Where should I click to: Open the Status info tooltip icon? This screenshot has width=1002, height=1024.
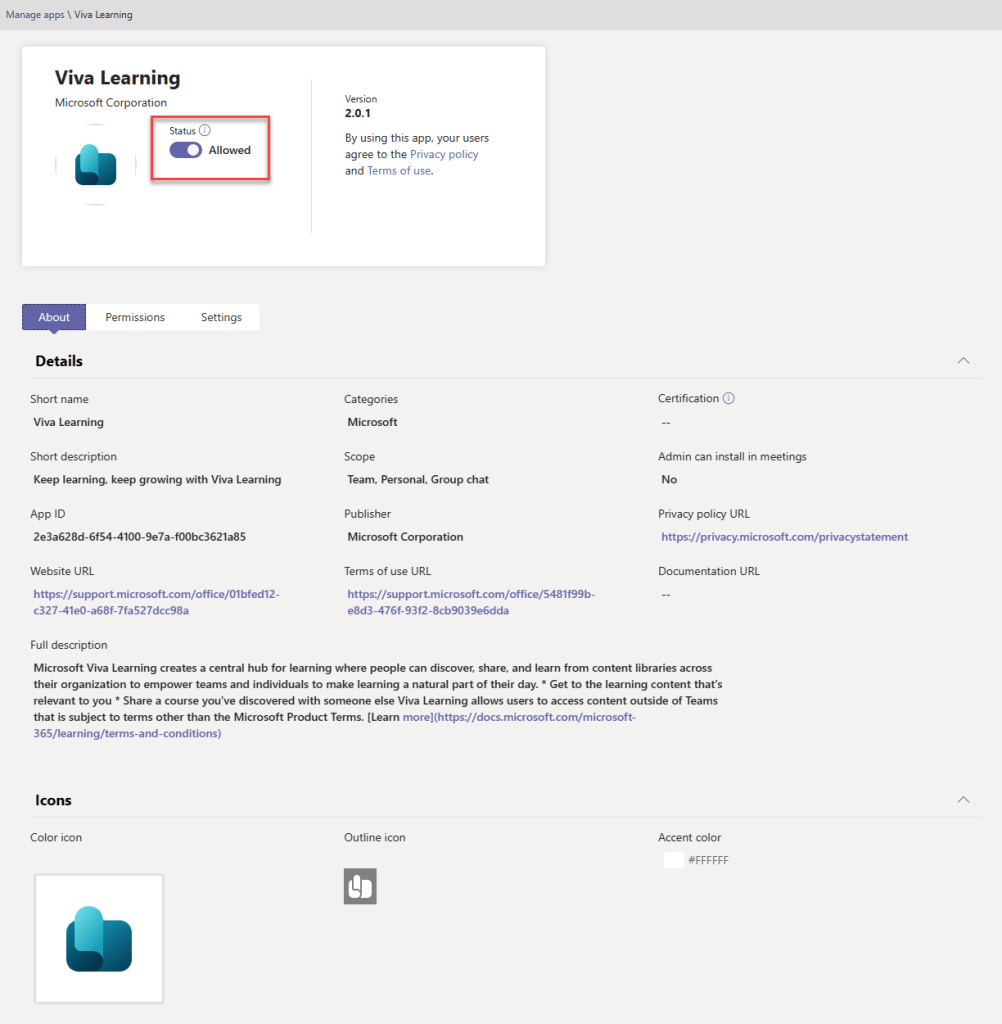pos(207,130)
